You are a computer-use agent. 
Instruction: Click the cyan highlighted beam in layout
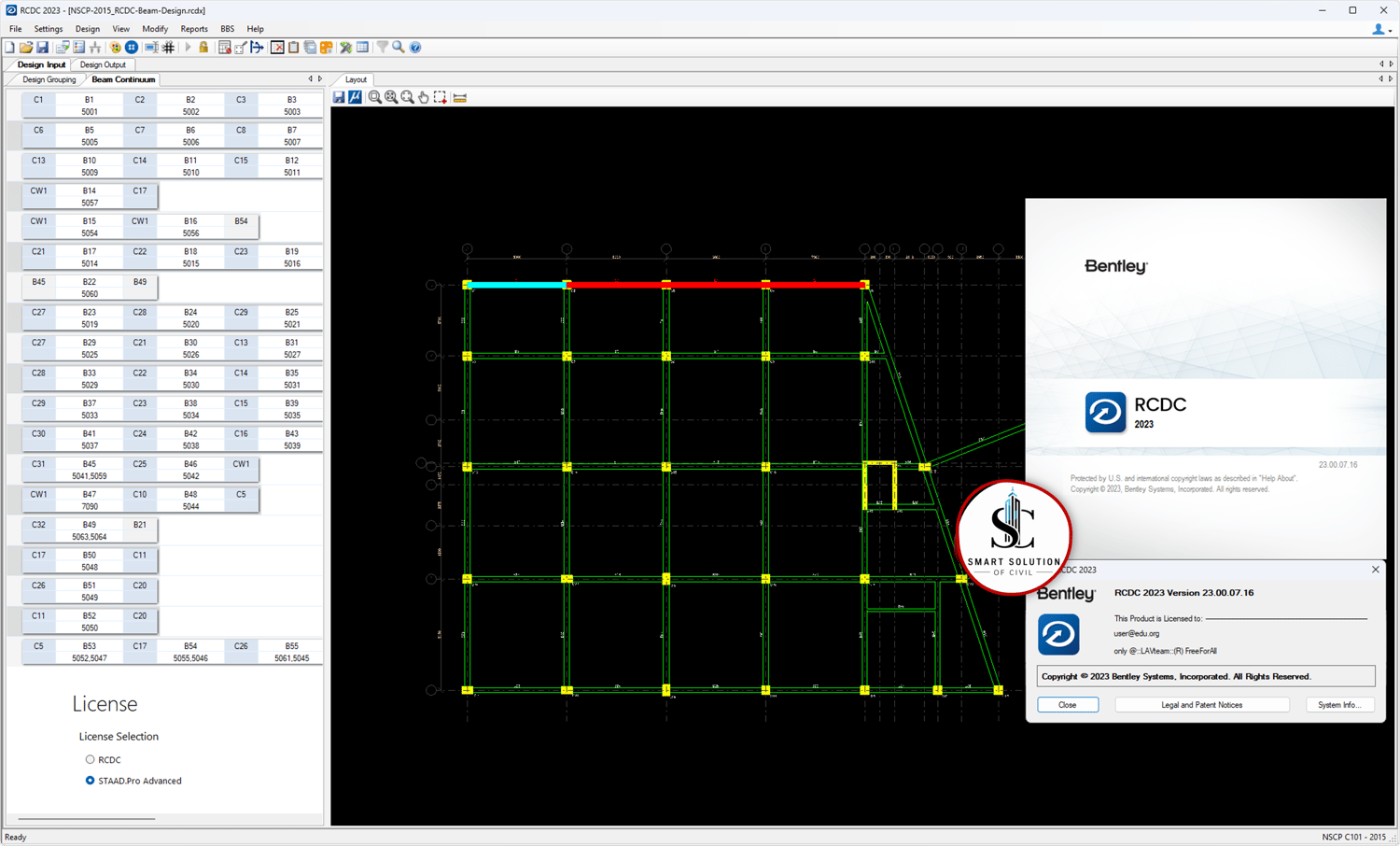coord(517,285)
